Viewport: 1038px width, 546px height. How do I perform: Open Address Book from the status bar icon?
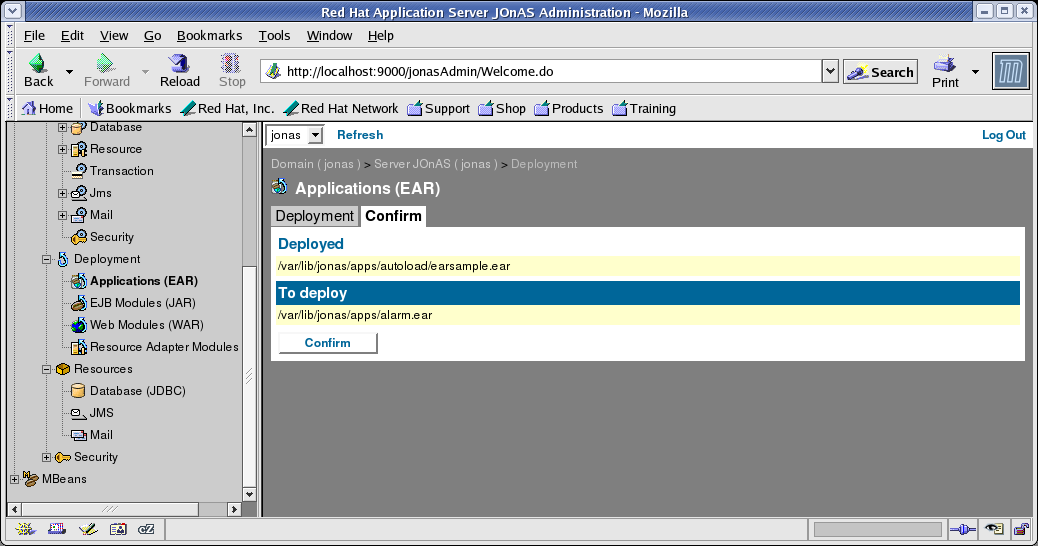point(118,529)
